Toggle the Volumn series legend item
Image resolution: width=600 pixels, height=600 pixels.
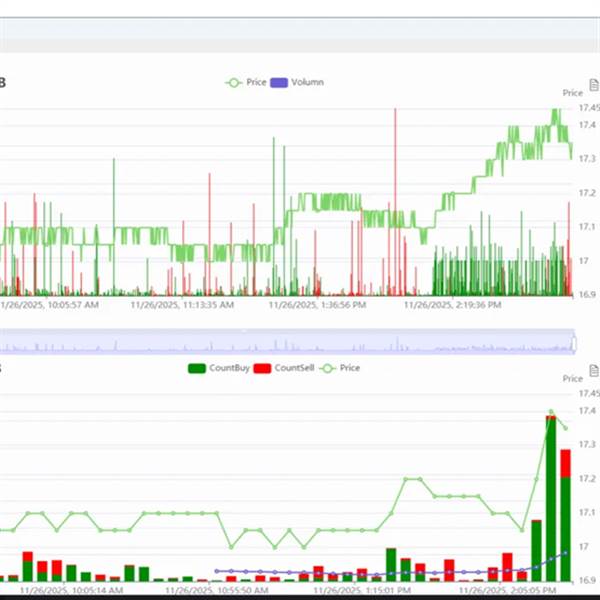point(297,82)
